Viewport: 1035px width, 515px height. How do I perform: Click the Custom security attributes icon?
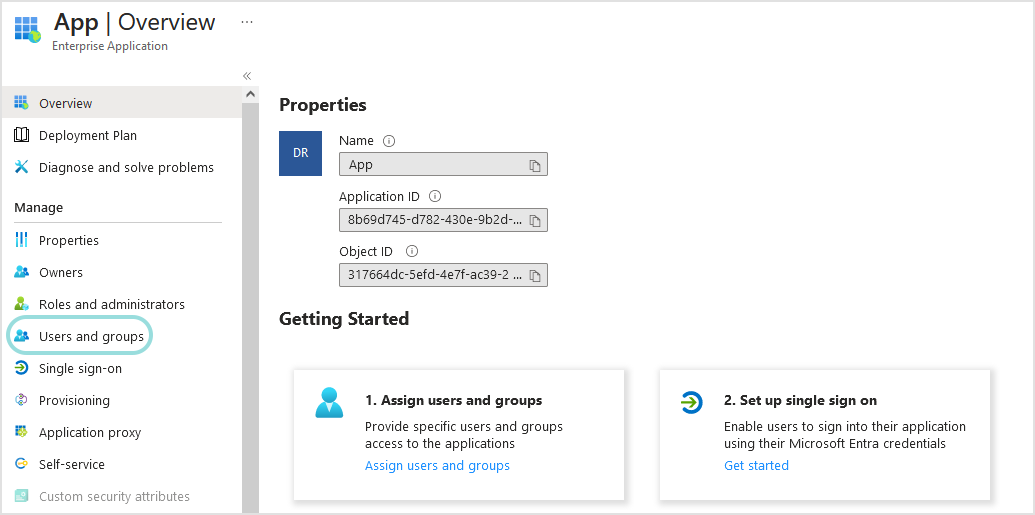[21, 496]
